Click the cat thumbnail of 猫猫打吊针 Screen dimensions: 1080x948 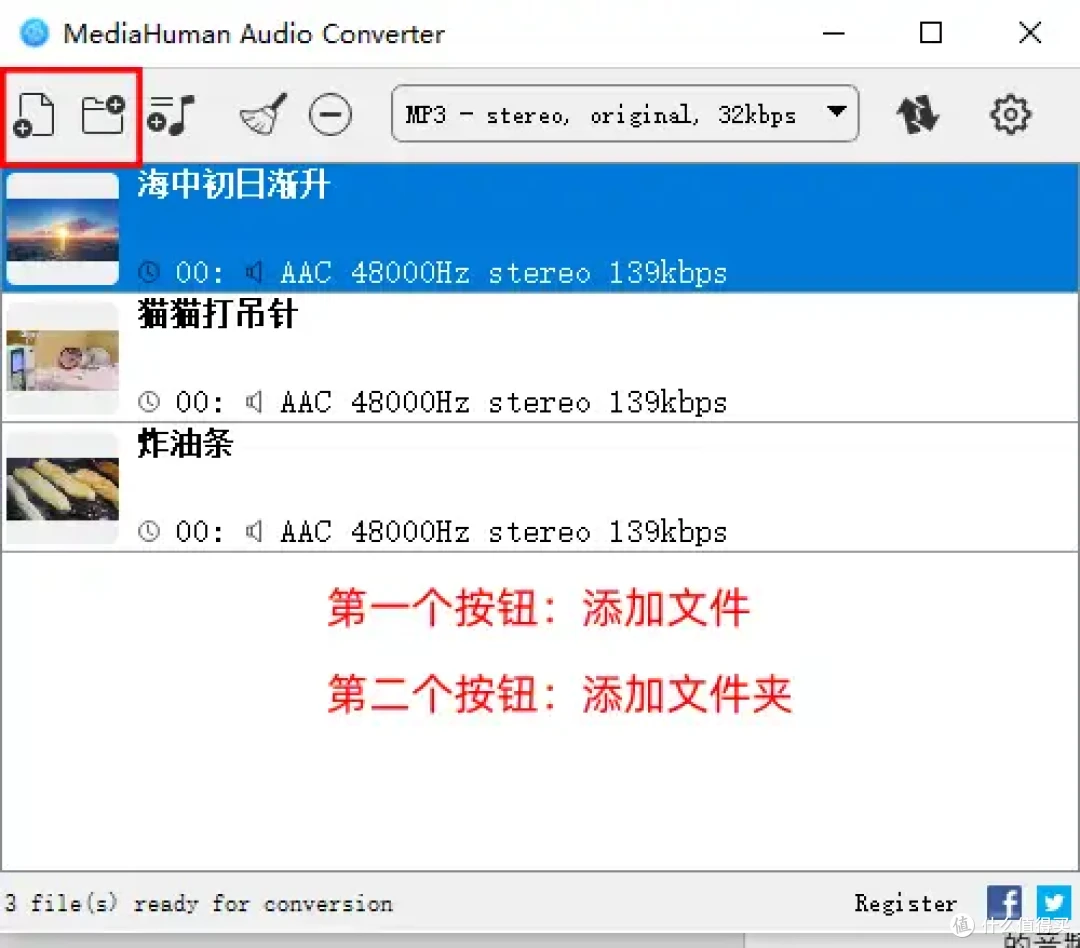coord(63,358)
